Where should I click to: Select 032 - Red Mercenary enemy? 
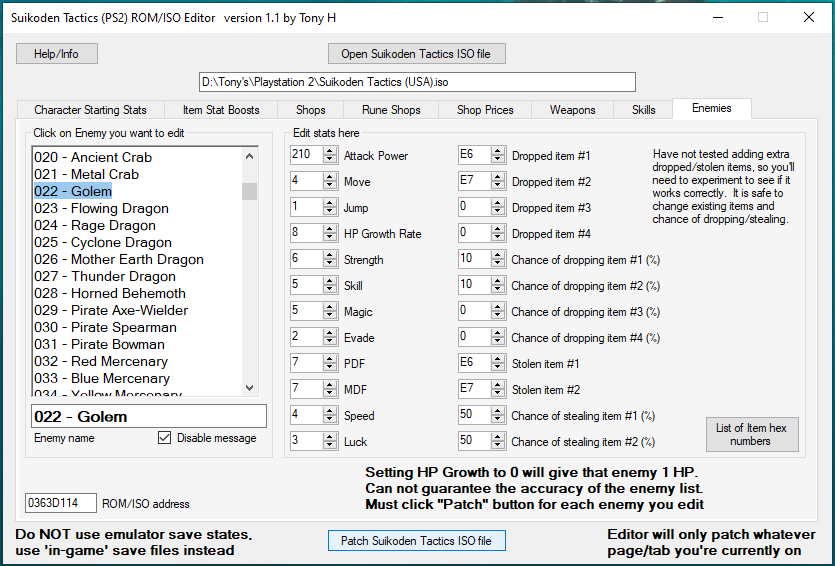136,362
